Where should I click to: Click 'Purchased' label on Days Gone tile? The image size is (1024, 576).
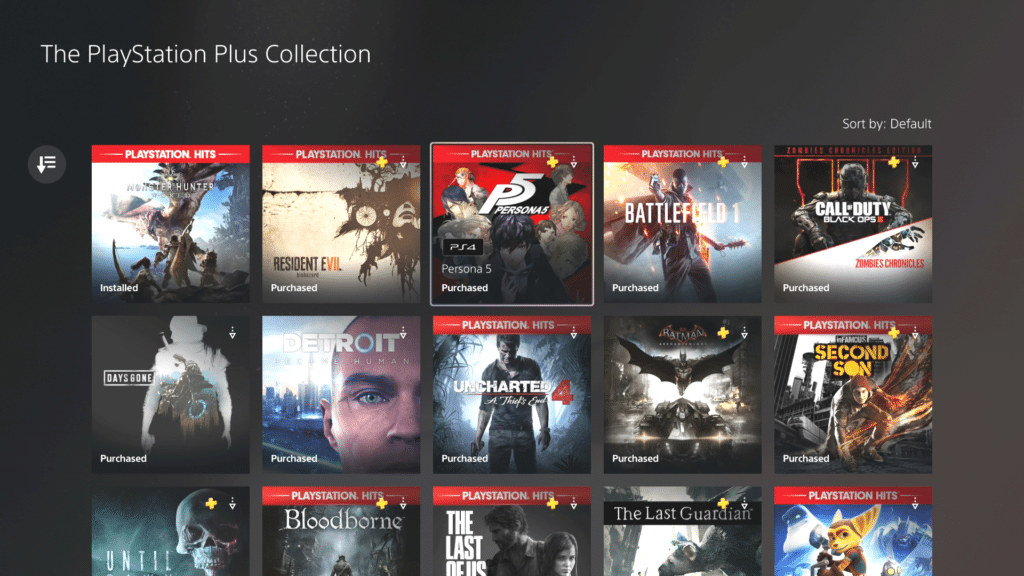(x=123, y=458)
